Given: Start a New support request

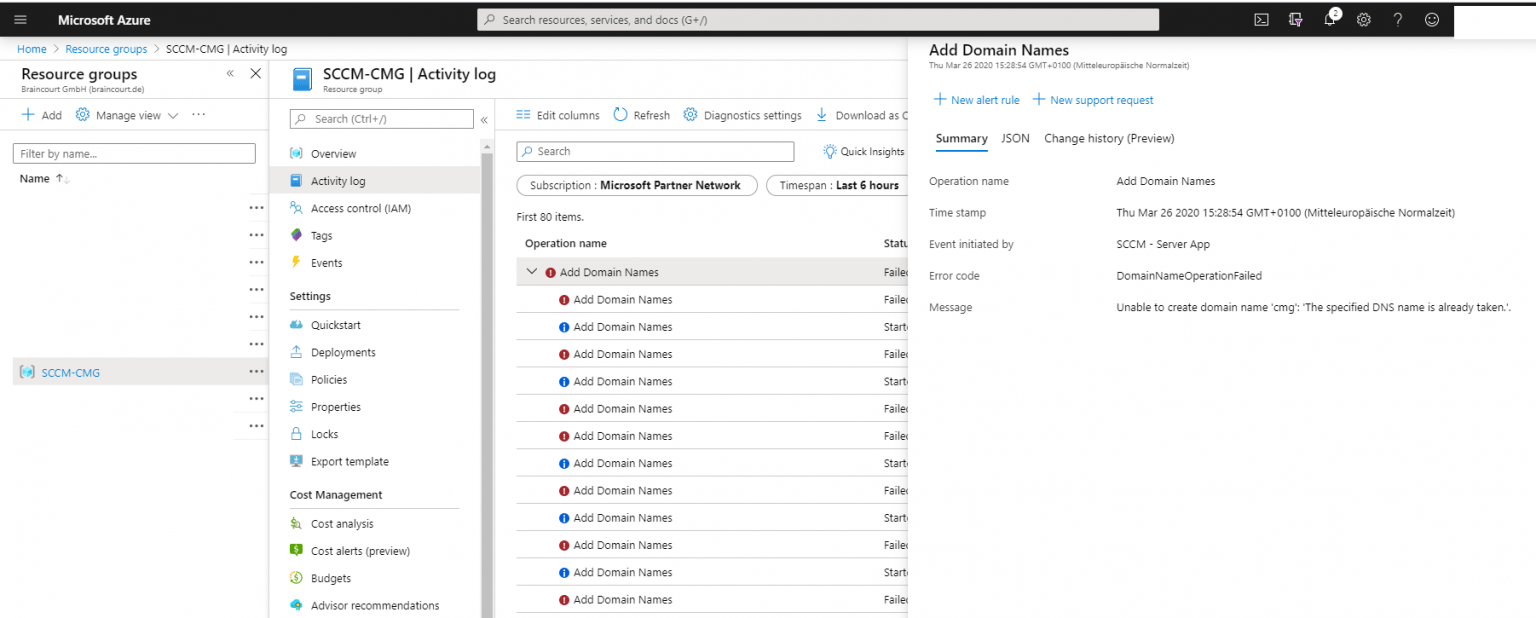Looking at the screenshot, I should [1092, 99].
